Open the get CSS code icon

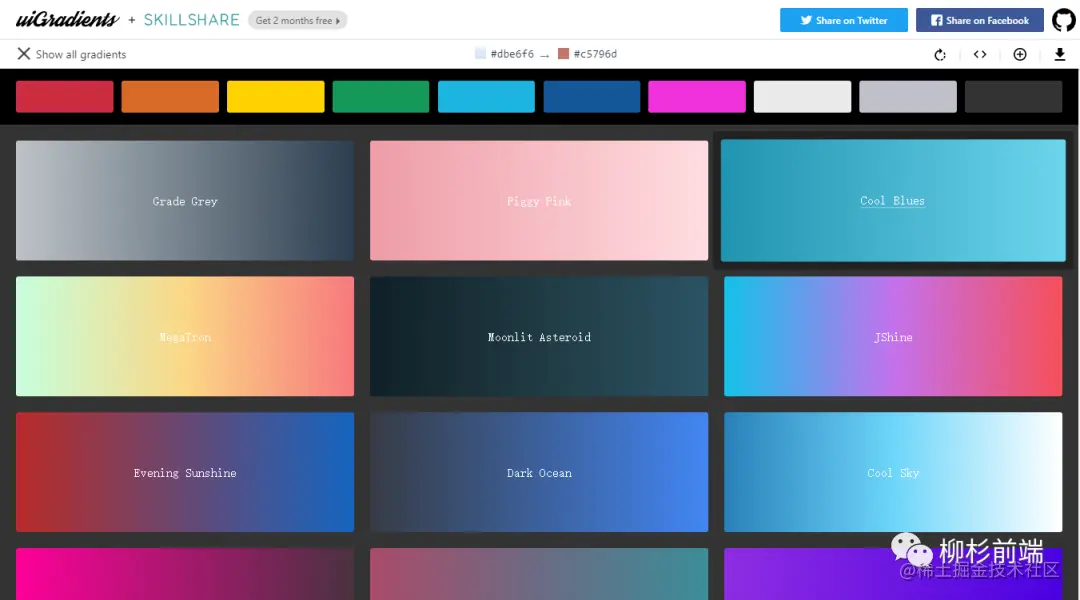(979, 54)
